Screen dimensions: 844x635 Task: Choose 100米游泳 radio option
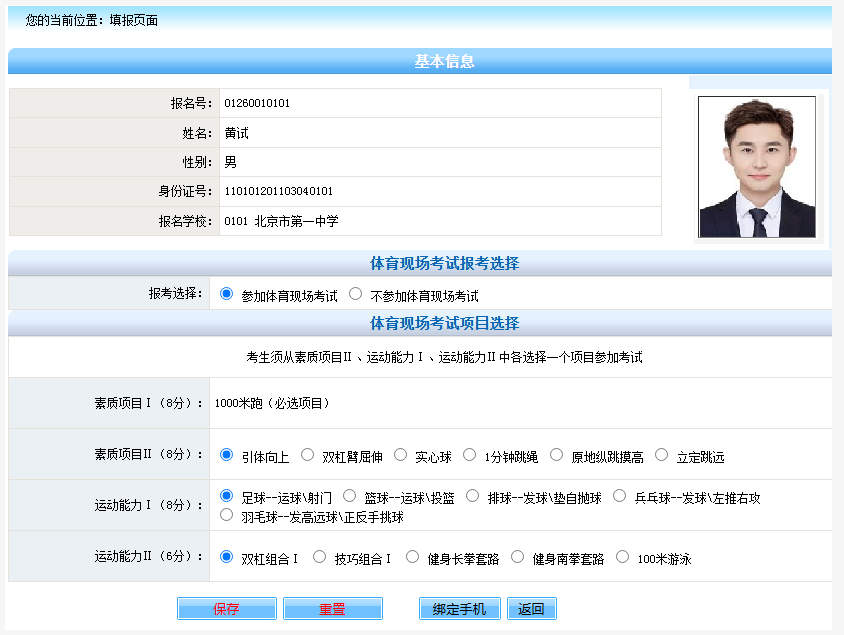(623, 557)
